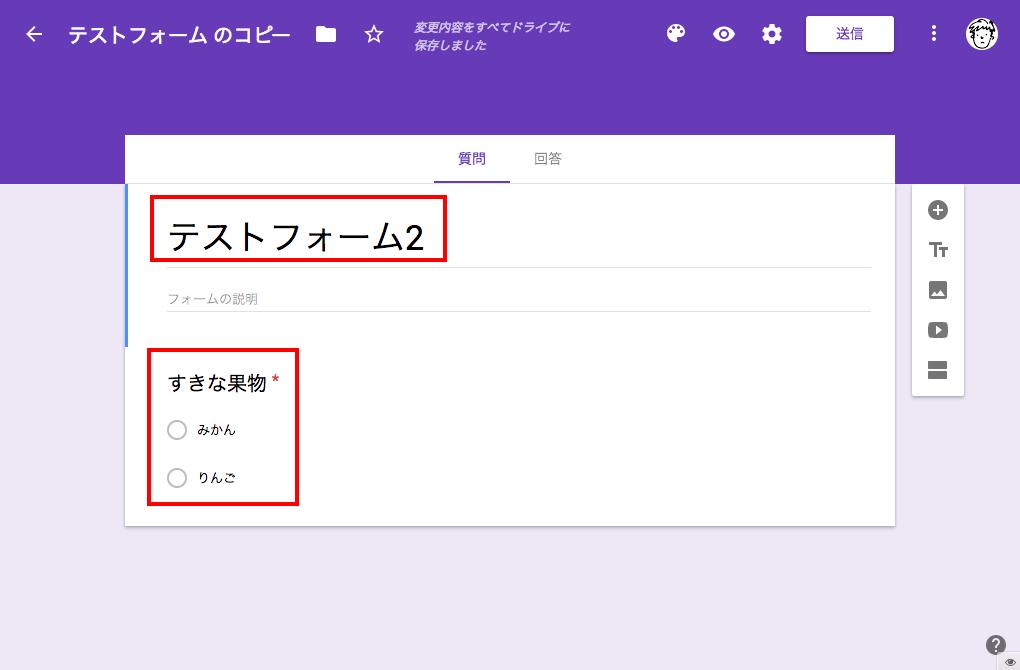Add title and description Tt icon

[x=937, y=250]
